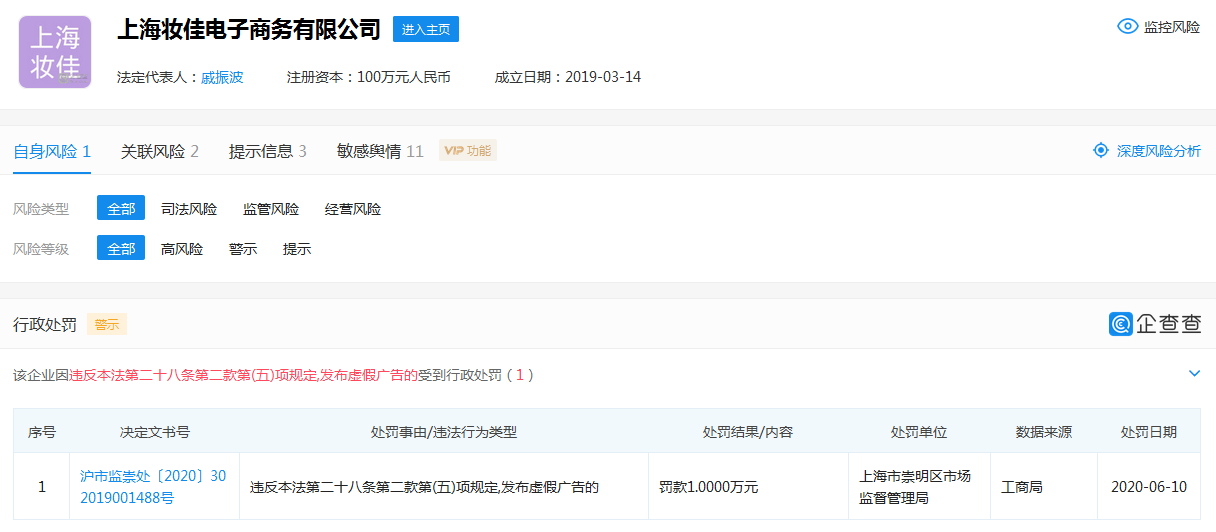Click the eye icon beside 监控风险

(1128, 27)
